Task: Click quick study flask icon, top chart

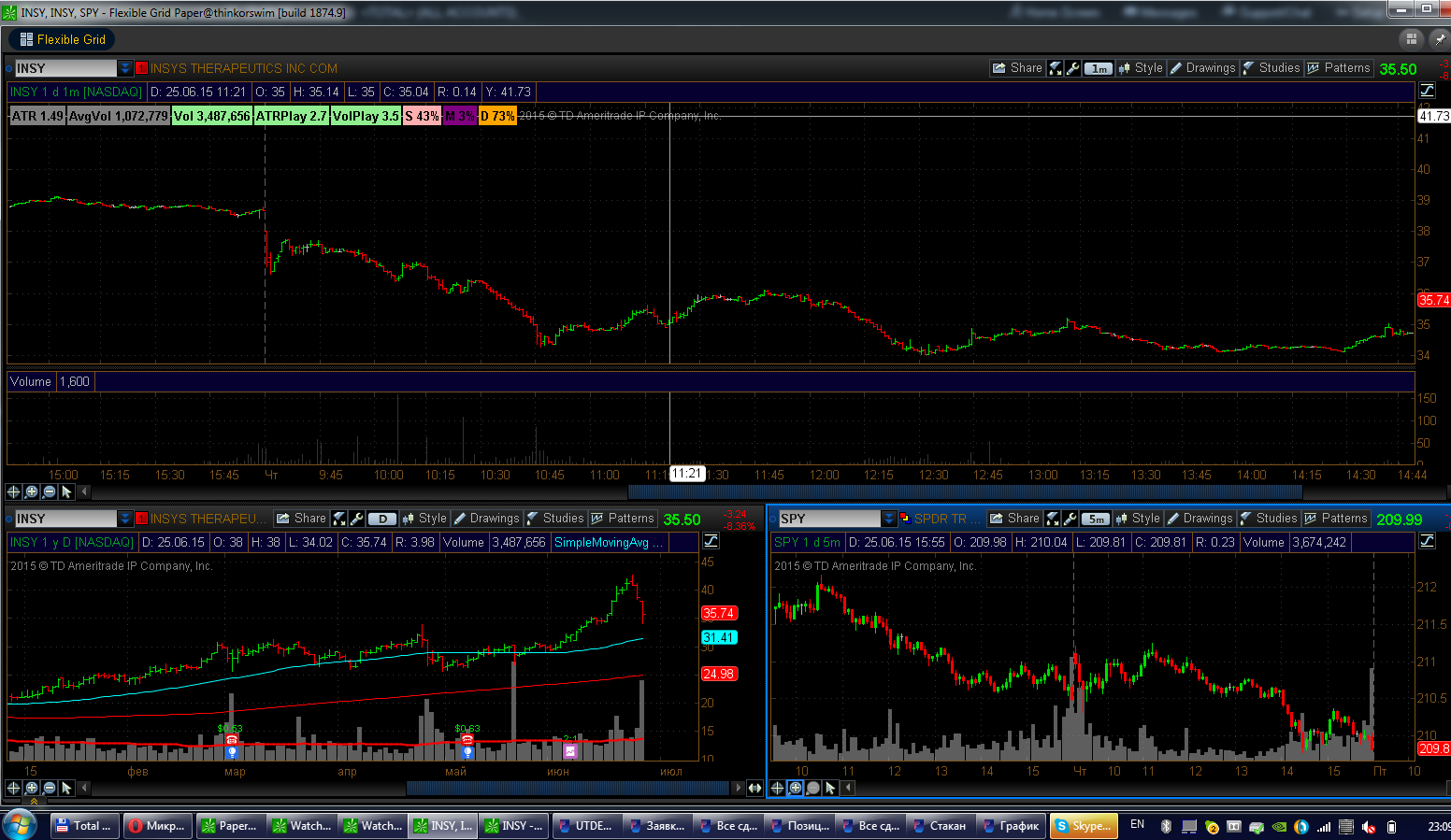Action: point(1056,68)
